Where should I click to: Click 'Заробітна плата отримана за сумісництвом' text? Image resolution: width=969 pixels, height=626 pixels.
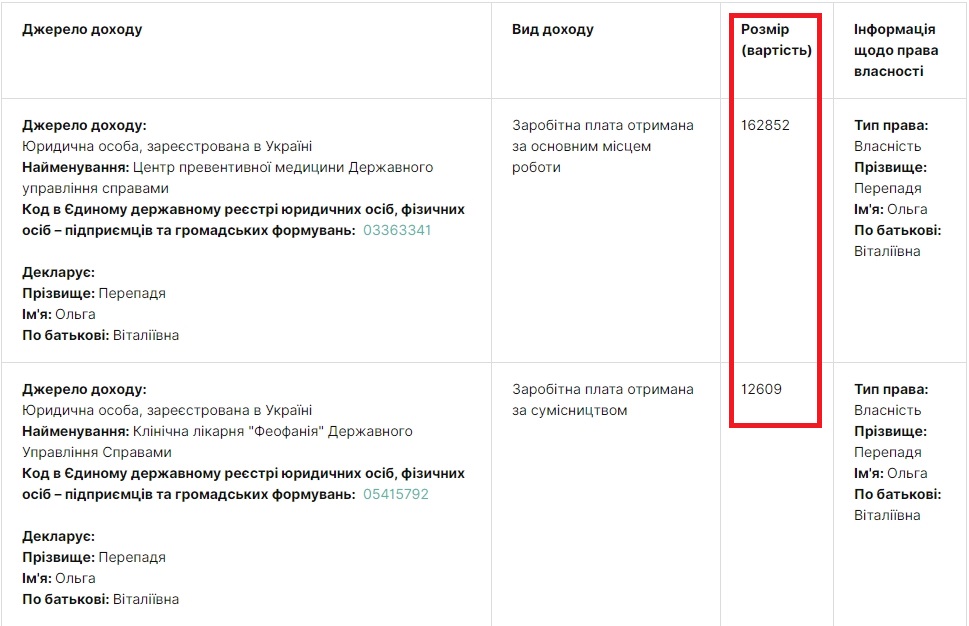coord(602,400)
